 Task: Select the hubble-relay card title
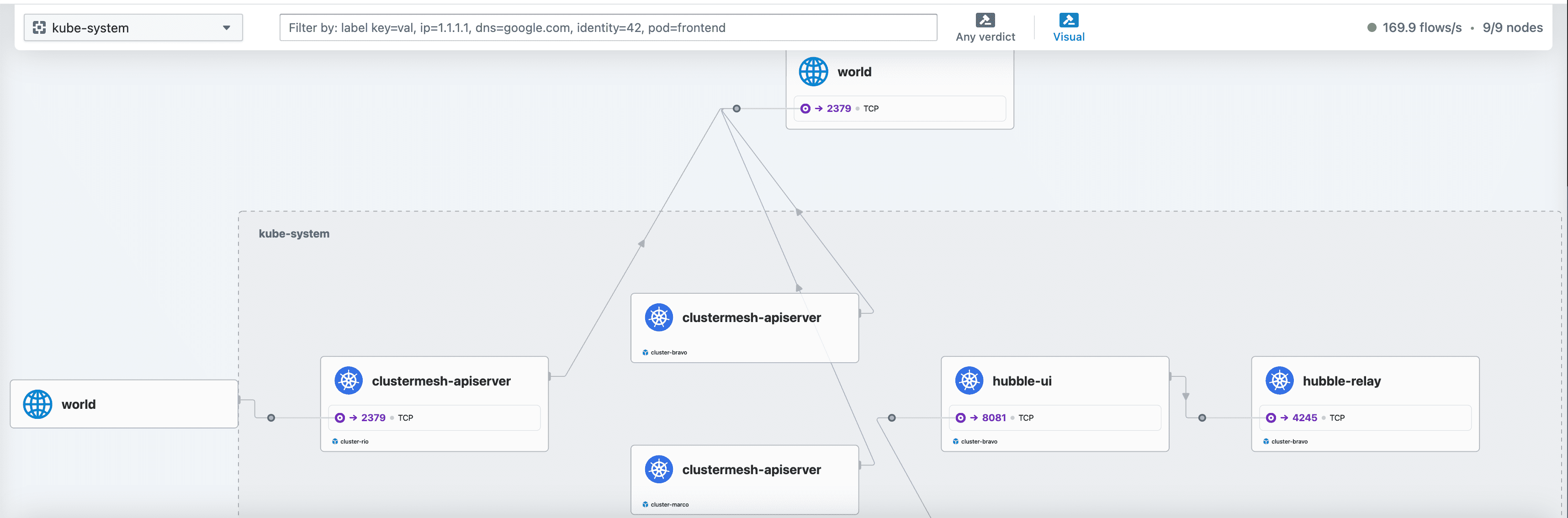tap(1341, 381)
